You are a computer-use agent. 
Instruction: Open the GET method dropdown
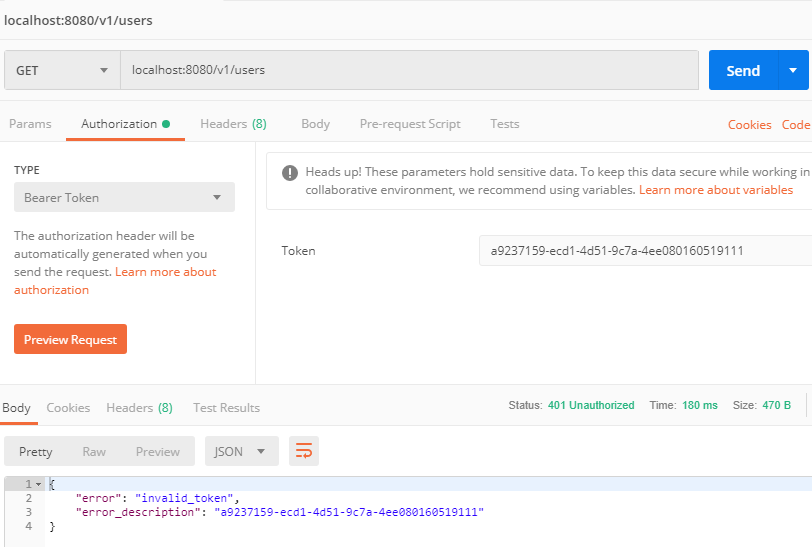tap(62, 70)
